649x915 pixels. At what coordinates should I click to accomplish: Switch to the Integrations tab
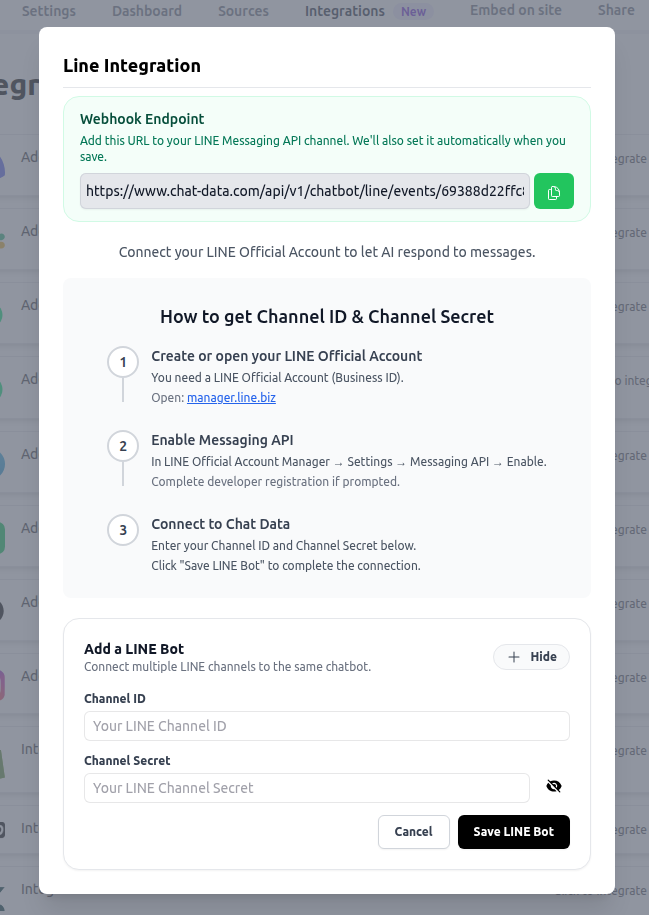pos(344,11)
